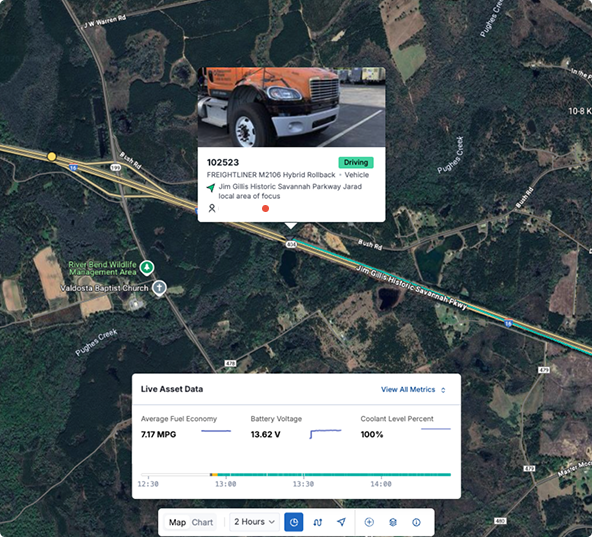Click the info circle icon in toolbar
Viewport: 592px width, 537px height.
point(416,522)
